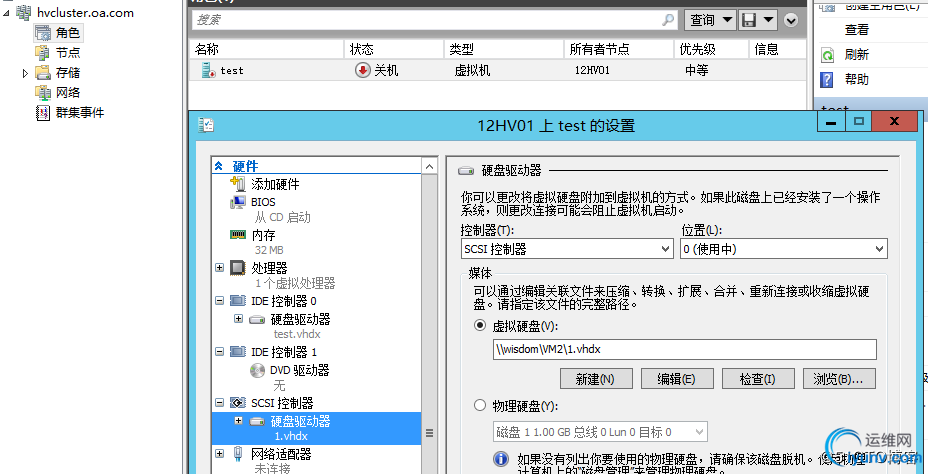Click the 浏览(B)... button

839,379
